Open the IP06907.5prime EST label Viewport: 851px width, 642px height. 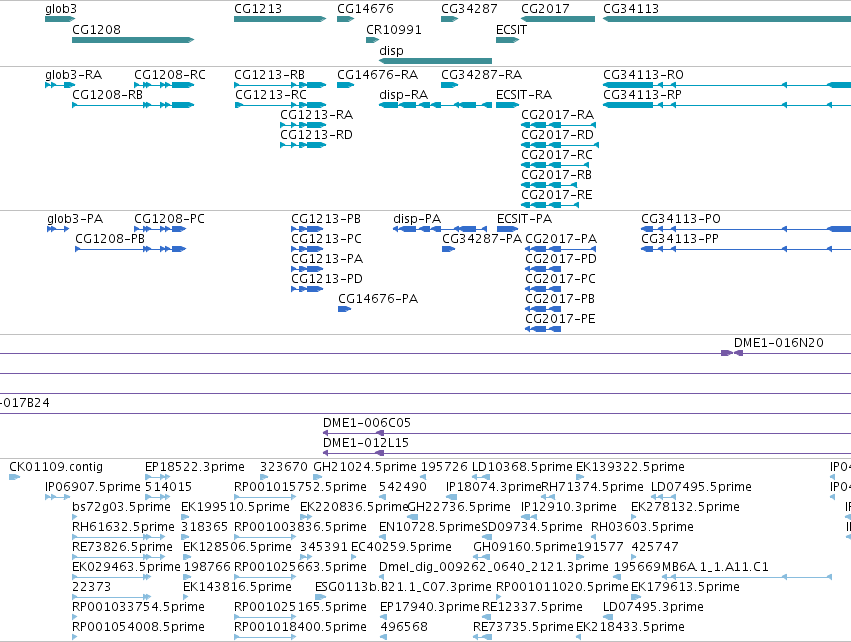(93, 487)
